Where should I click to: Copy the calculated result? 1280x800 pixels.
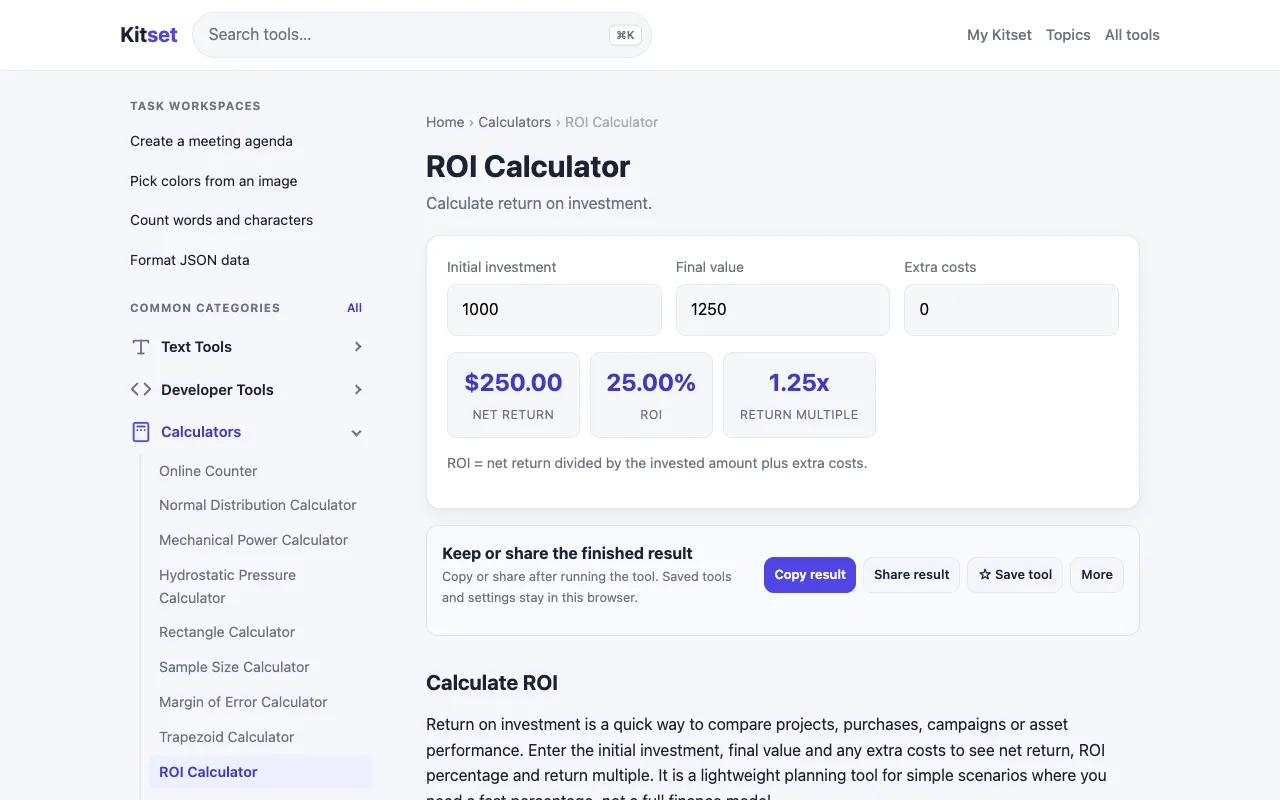point(810,575)
